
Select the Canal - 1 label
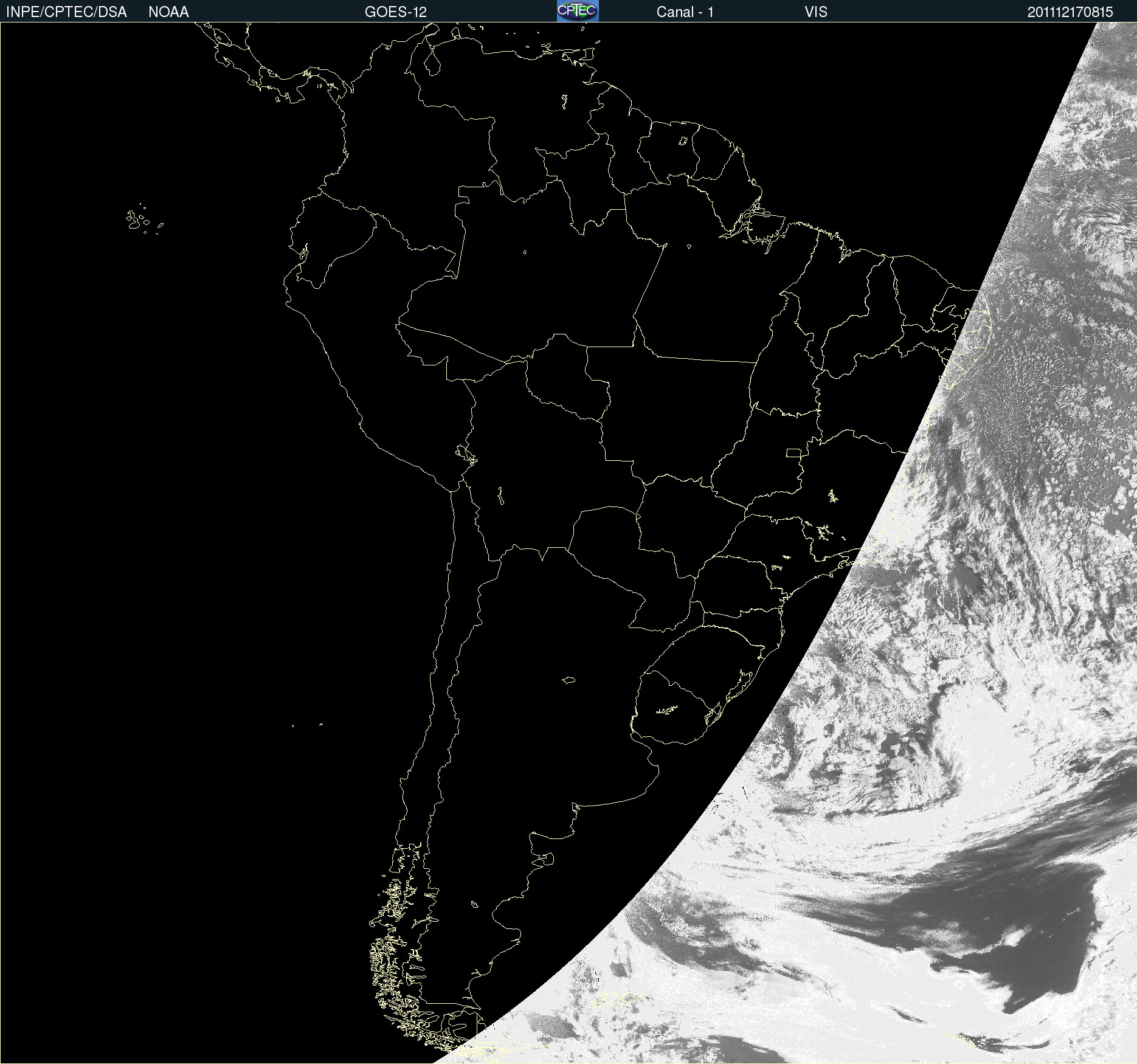685,12
